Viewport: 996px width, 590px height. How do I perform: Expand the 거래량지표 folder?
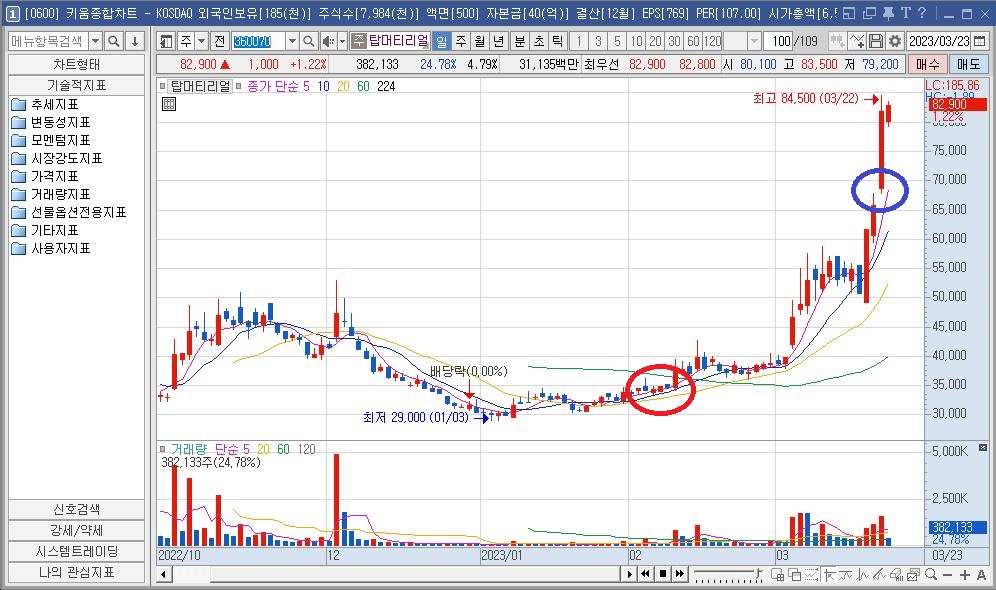(x=51, y=194)
